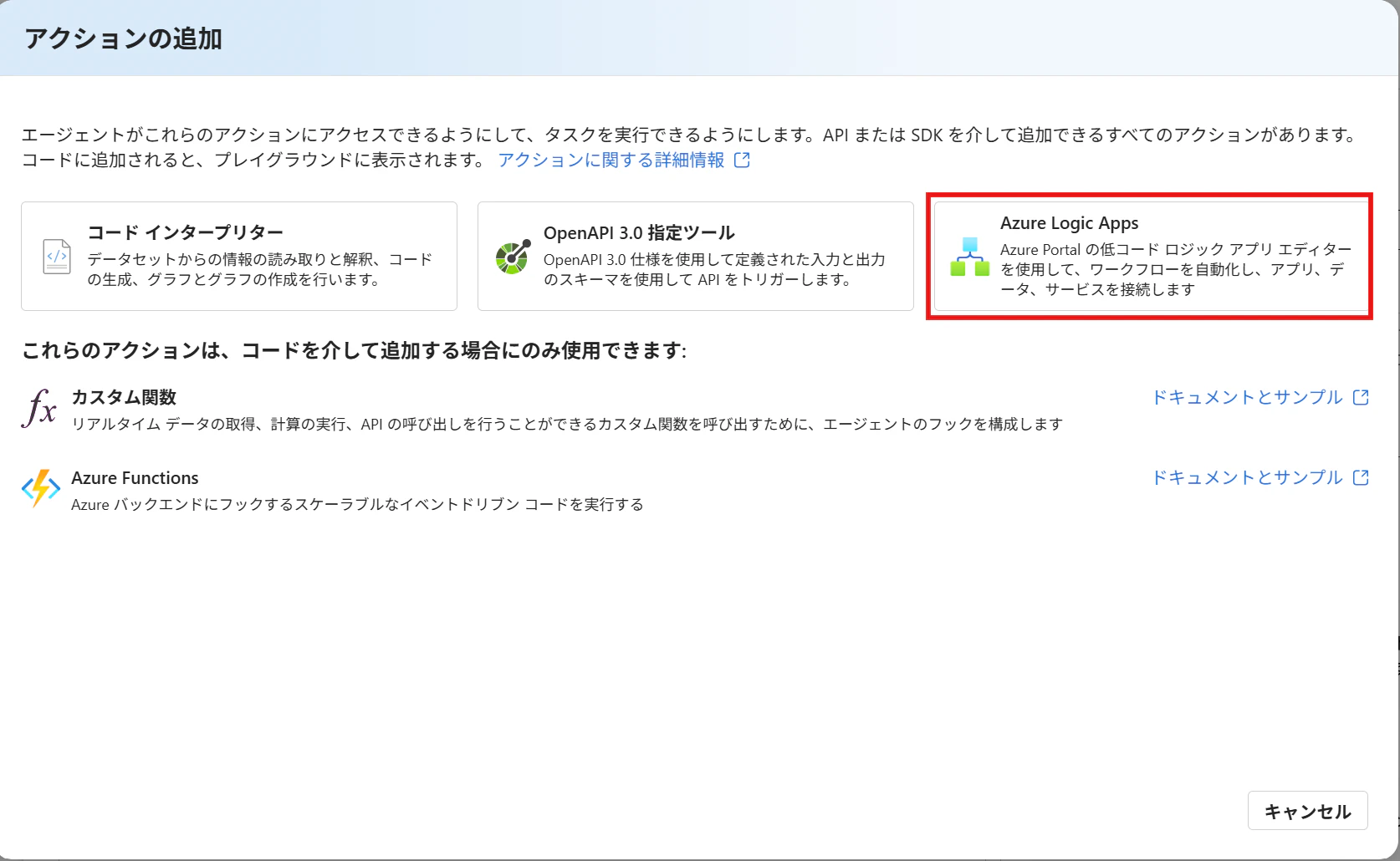
Task: Click the intro paragraph beginning エージェントがこれらの
Action: [691, 147]
